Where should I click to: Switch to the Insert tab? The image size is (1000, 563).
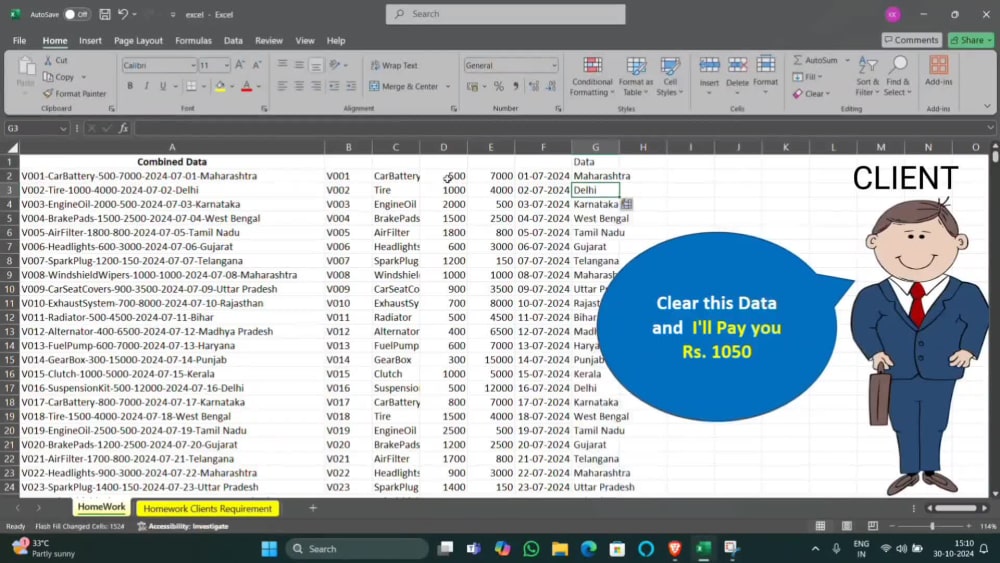[90, 40]
